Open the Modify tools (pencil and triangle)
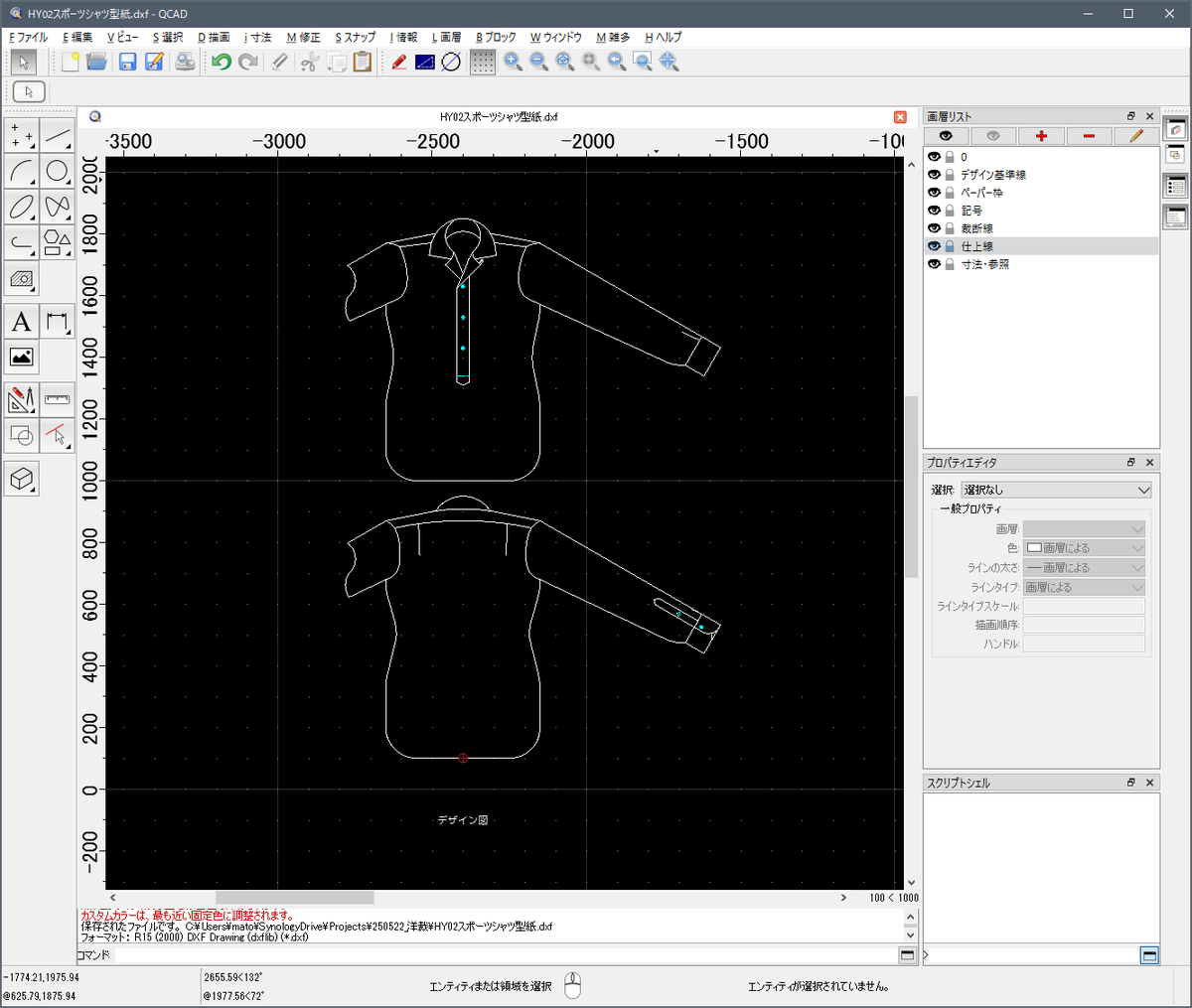The image size is (1192, 1008). pyautogui.click(x=22, y=399)
